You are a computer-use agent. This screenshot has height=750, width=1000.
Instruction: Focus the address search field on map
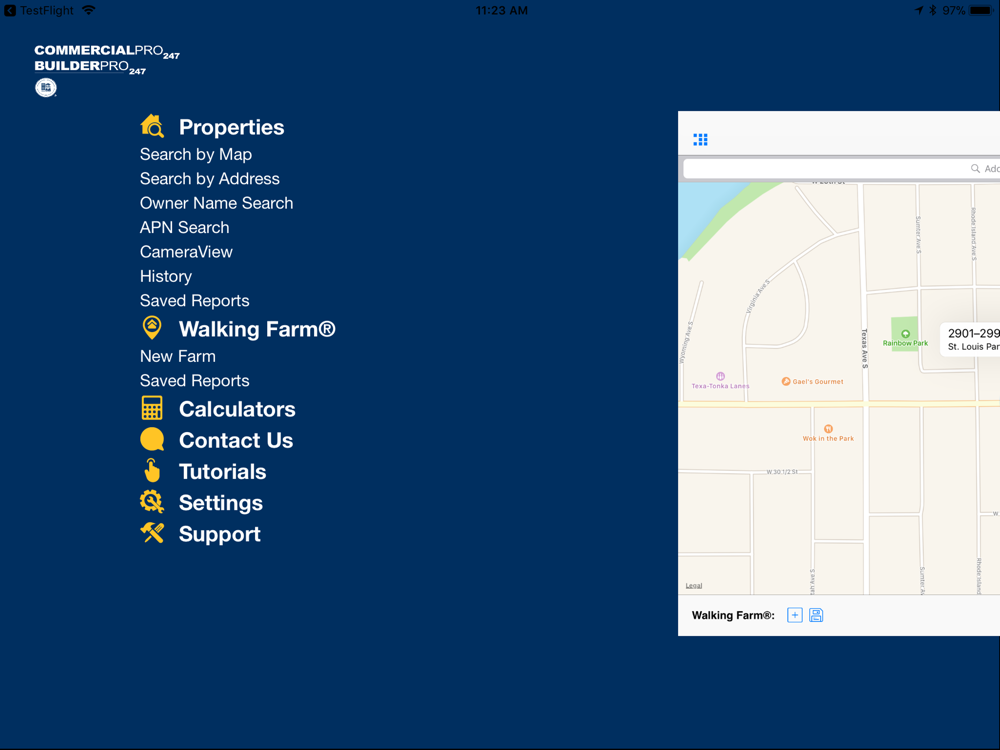(x=841, y=168)
